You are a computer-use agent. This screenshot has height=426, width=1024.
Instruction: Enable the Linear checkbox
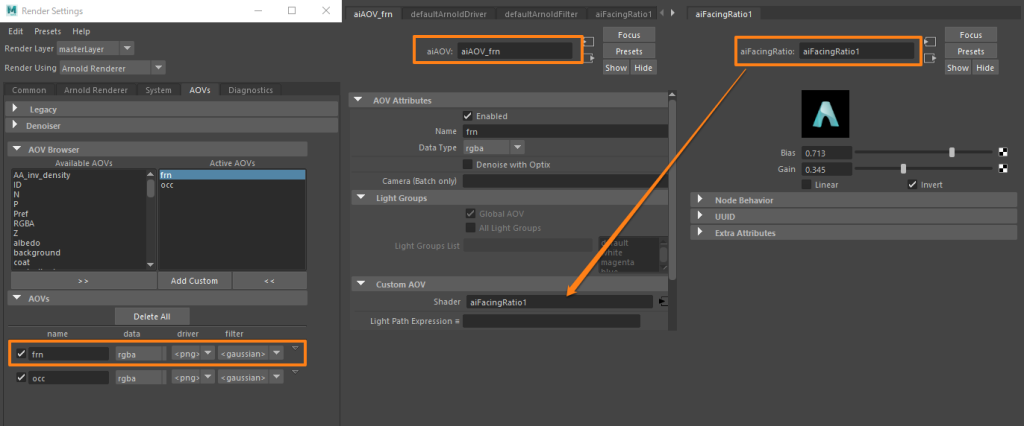807,184
